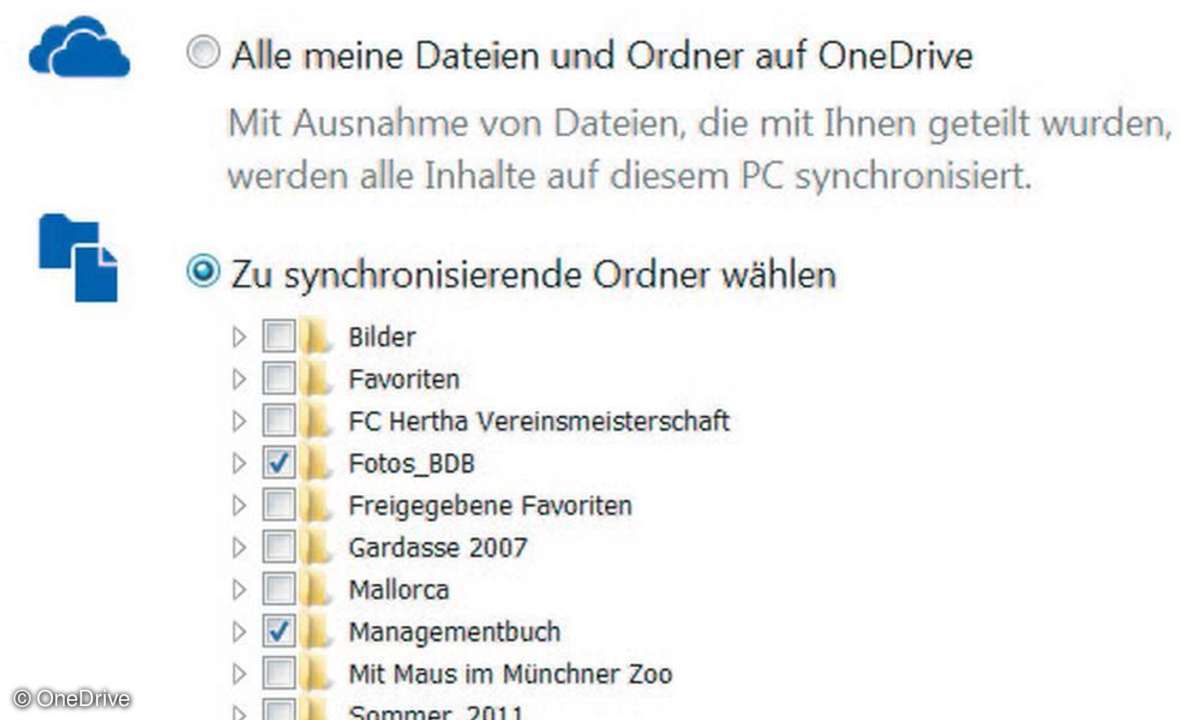Select 'Mit Maus im Münchner Zoo' name
This screenshot has height=720, width=1200.
tap(510, 673)
